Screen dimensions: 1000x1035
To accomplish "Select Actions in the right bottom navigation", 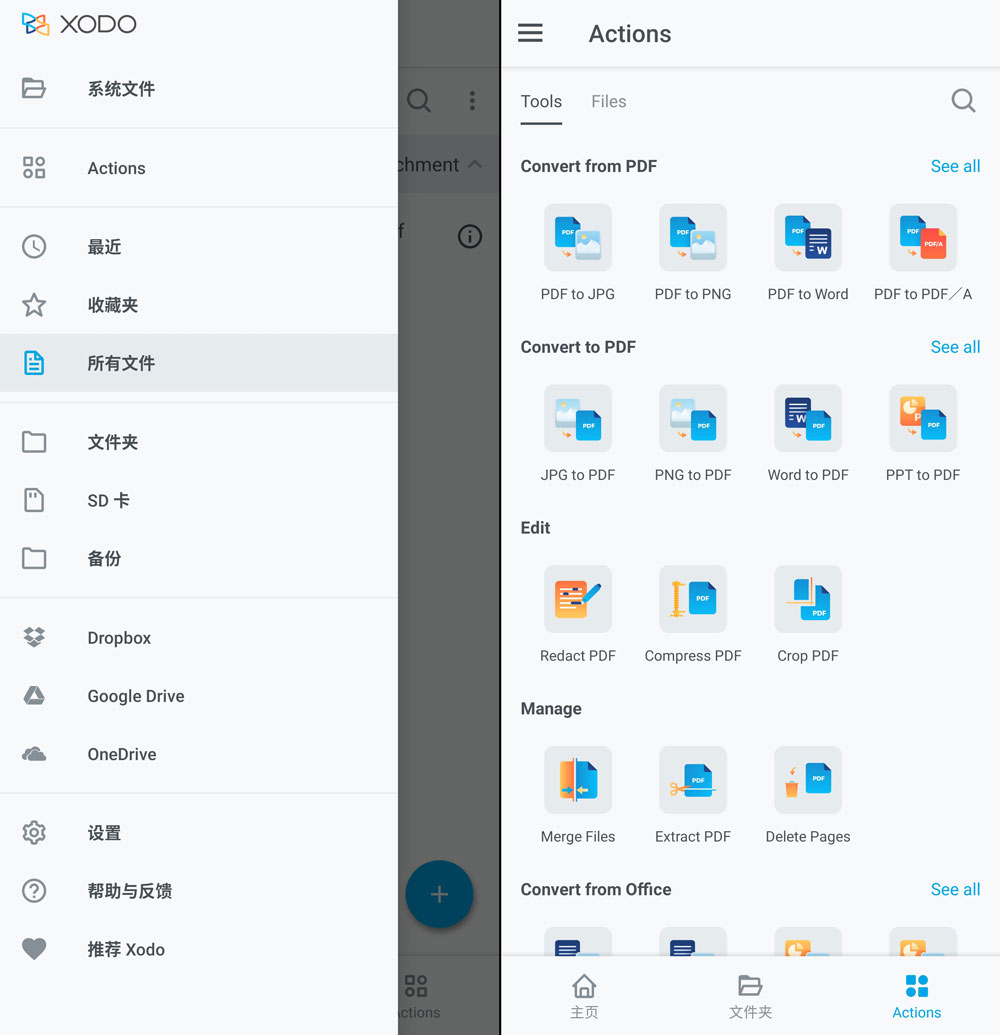I will point(917,996).
